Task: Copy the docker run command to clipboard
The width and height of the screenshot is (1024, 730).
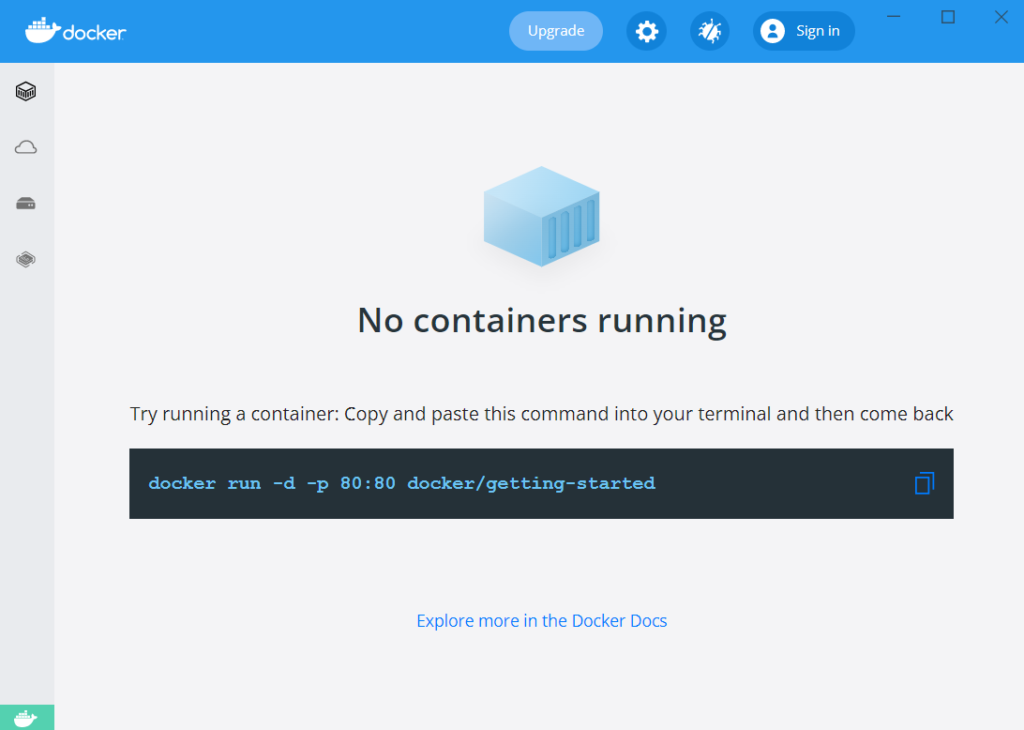Action: click(x=924, y=483)
